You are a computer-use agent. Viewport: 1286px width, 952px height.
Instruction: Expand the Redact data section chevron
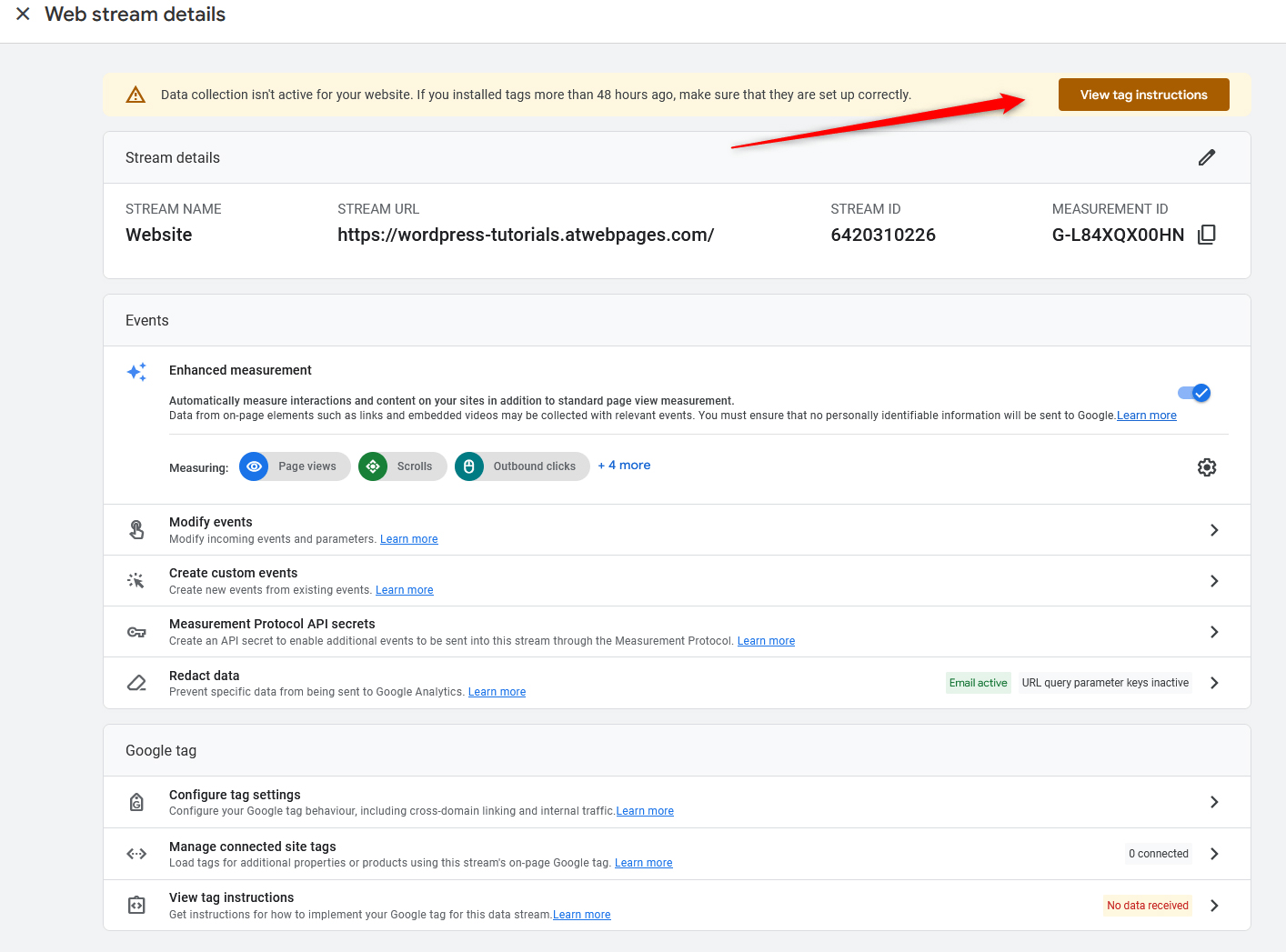[x=1214, y=682]
